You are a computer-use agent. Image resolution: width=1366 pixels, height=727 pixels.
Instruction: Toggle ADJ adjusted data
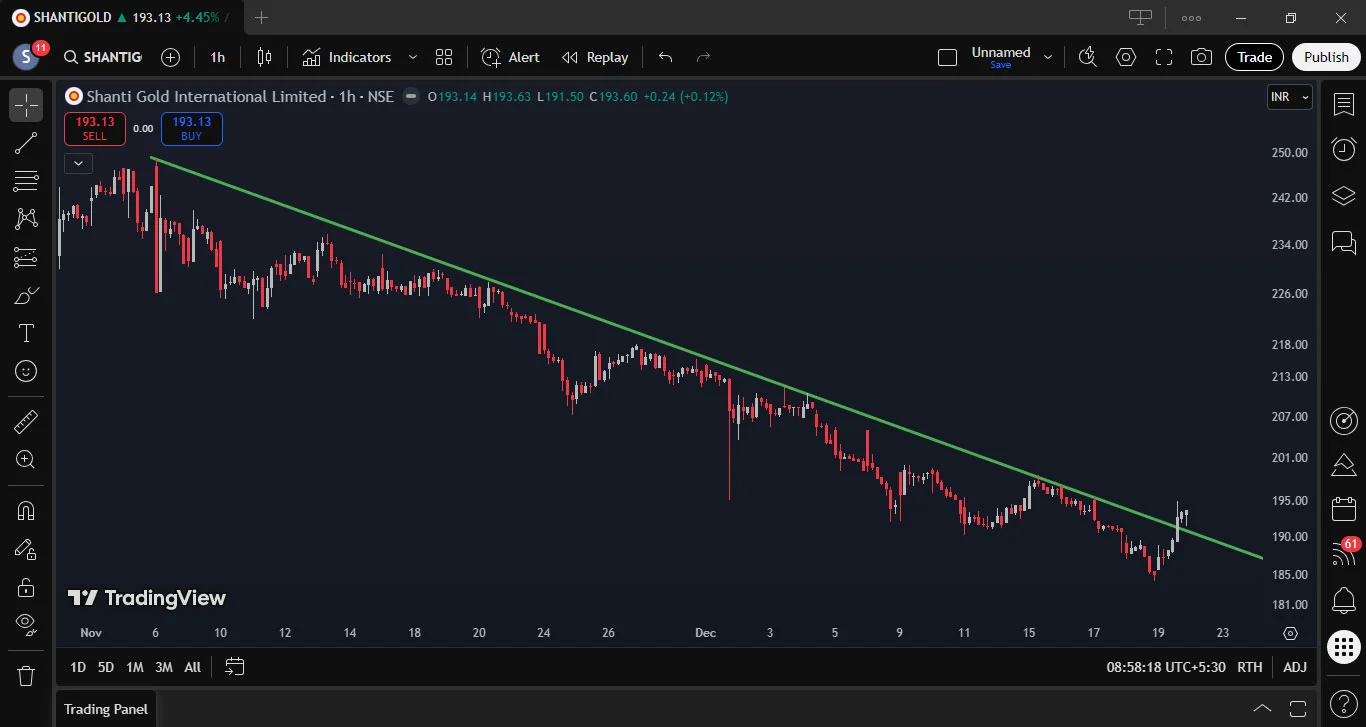coord(1295,667)
